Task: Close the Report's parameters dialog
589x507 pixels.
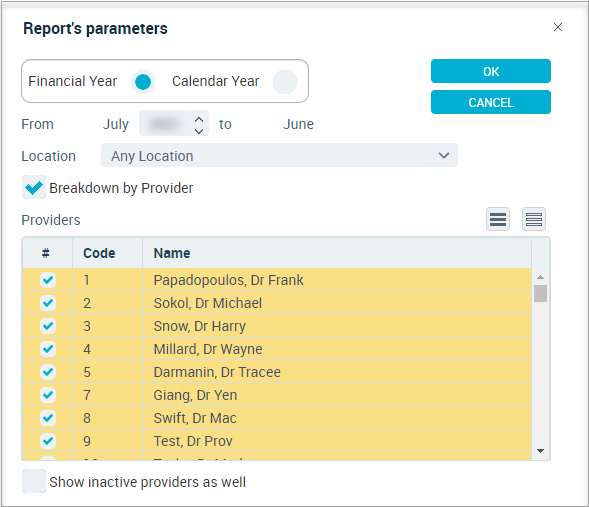Action: pos(558,27)
